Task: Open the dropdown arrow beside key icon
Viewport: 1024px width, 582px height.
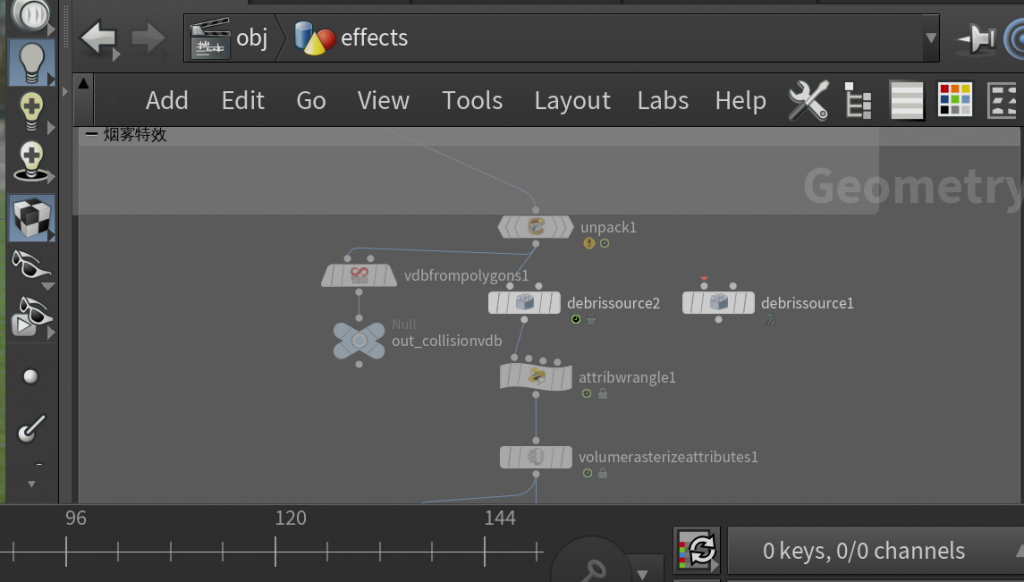Action: coord(642,574)
